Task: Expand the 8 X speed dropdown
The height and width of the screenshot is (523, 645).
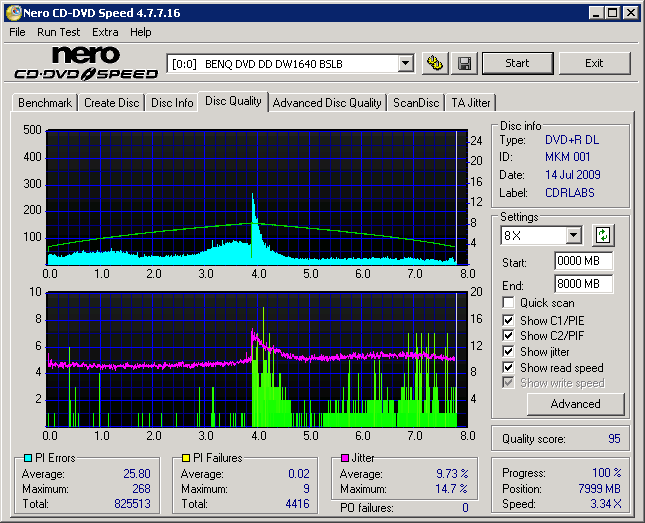Action: [573, 236]
